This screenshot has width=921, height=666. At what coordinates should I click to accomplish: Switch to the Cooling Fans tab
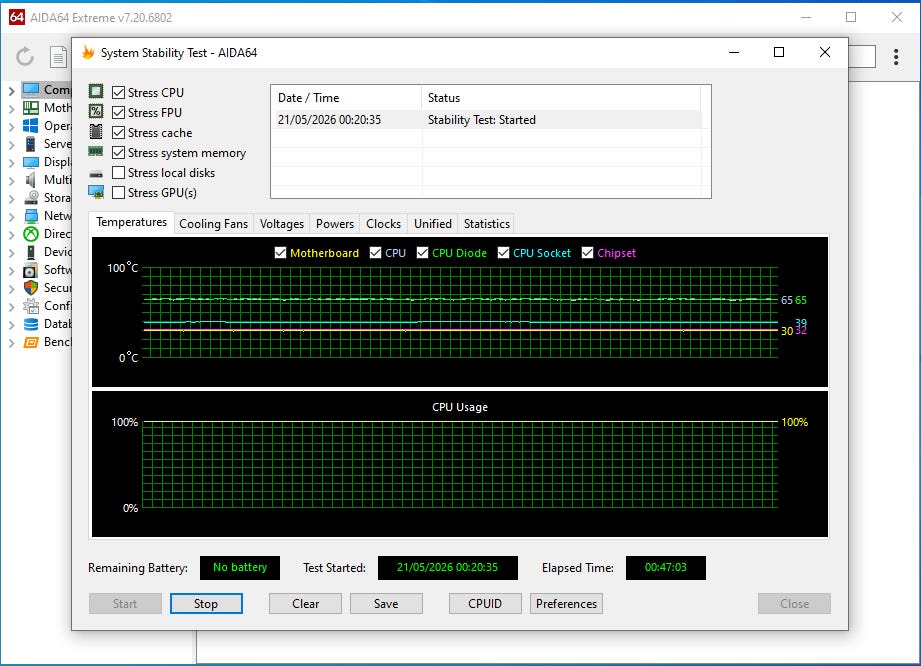[213, 224]
